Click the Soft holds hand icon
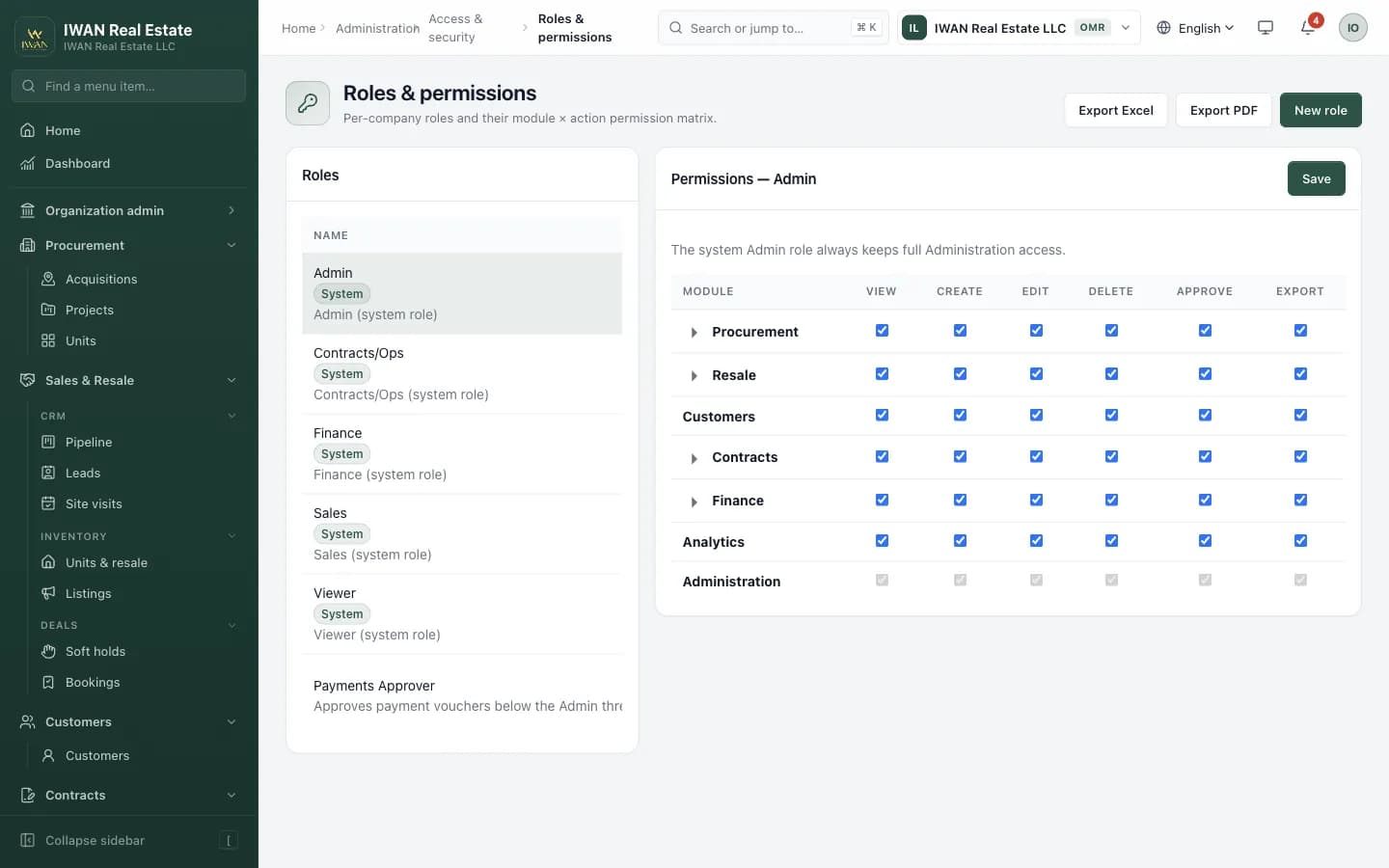The height and width of the screenshot is (868, 1389). (48, 651)
